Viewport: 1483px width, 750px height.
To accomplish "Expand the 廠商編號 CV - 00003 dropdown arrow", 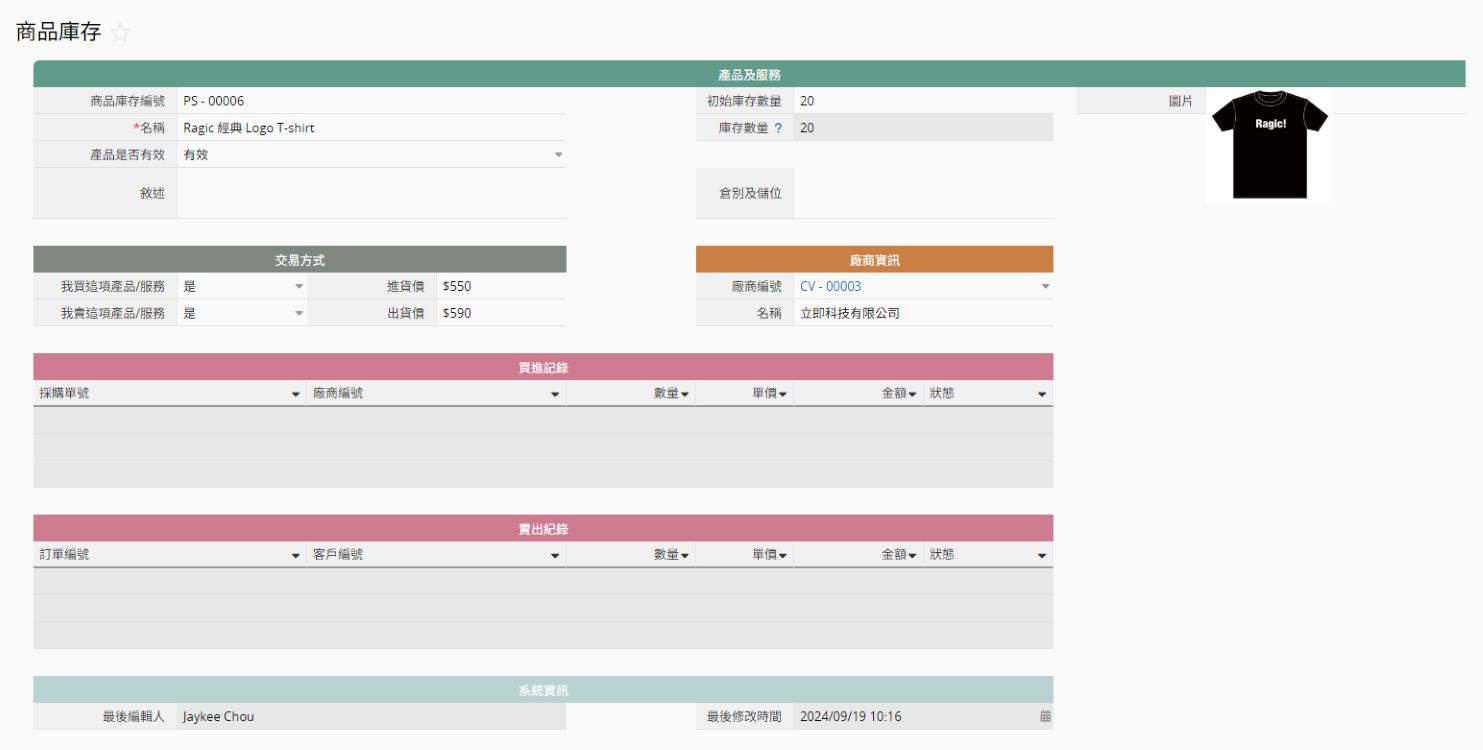I will [1045, 287].
